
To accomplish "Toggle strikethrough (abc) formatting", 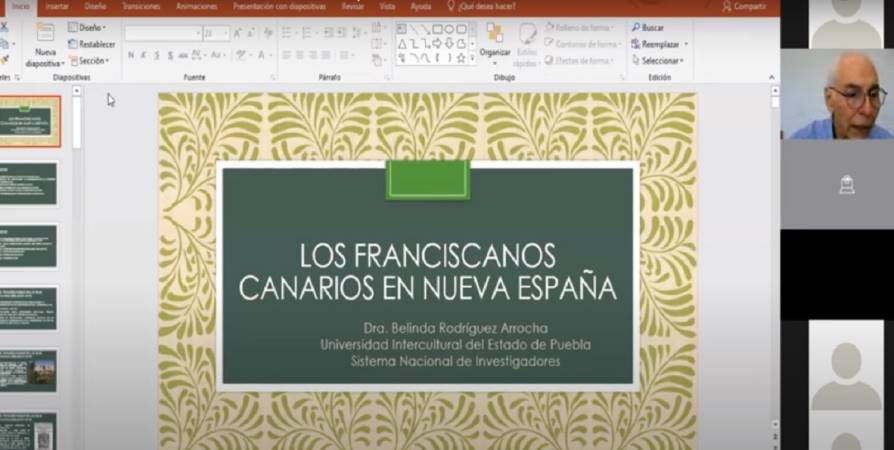I will (183, 55).
